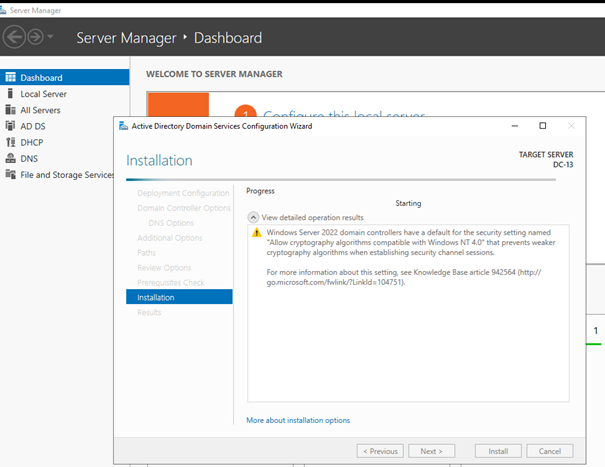Select Paths wizard step
The height and width of the screenshot is (467, 605).
(146, 253)
